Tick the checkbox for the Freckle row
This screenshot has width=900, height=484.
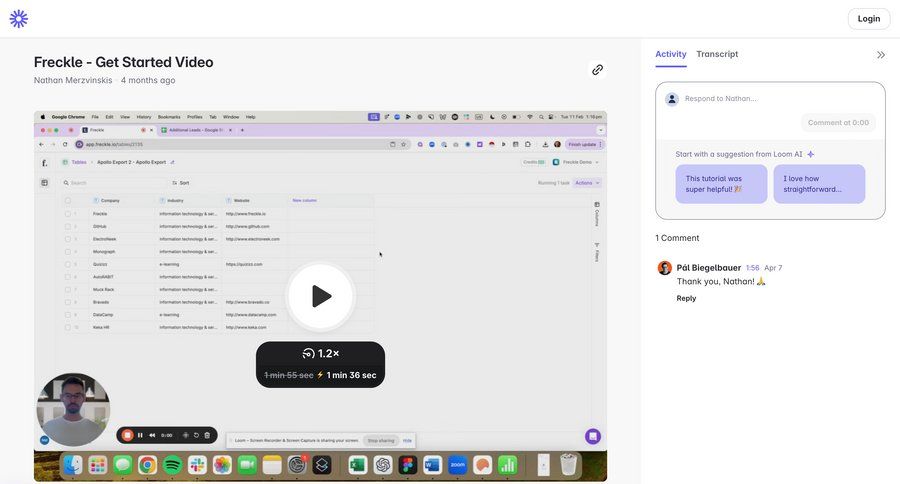point(68,214)
